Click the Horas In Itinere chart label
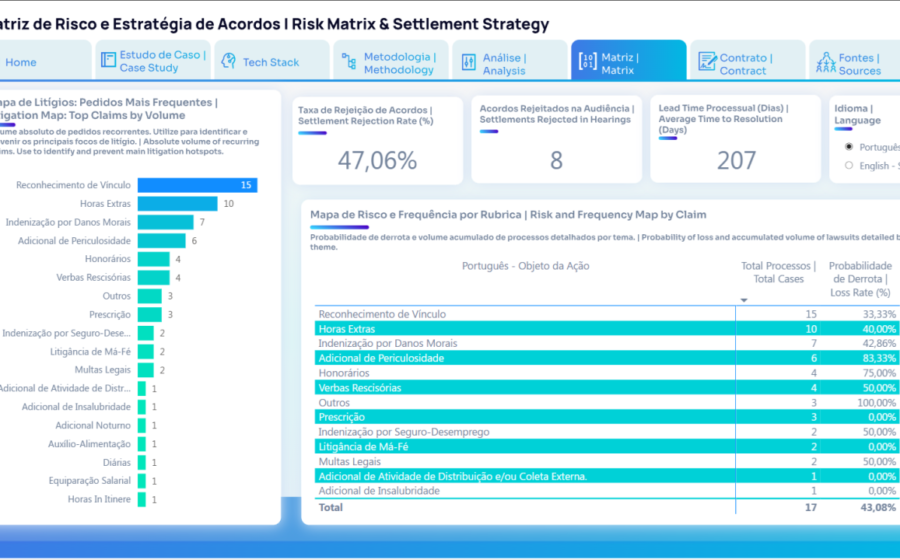 (99, 499)
